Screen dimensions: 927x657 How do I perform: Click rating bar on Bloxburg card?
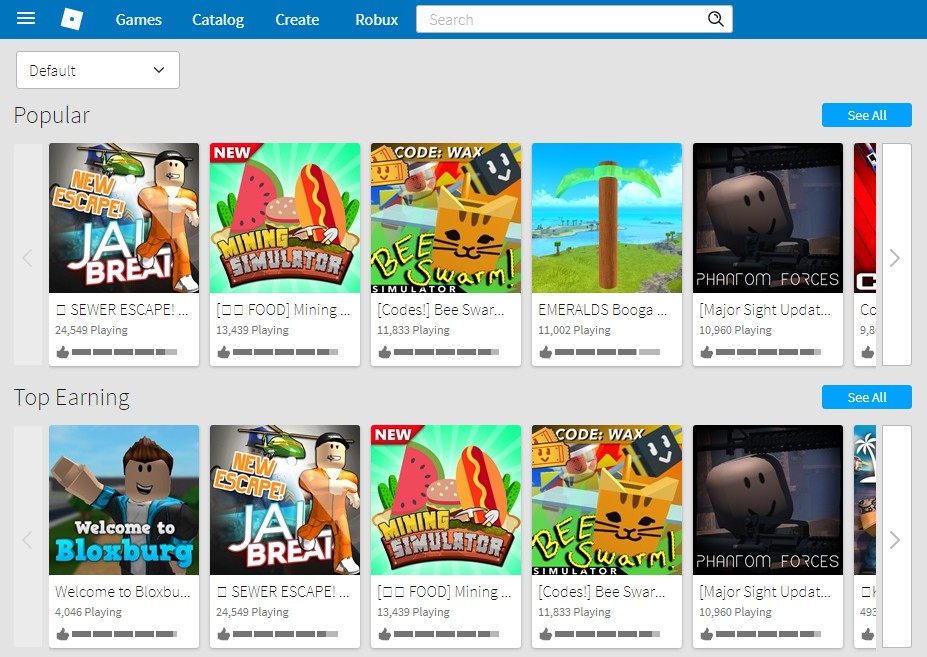(x=124, y=634)
